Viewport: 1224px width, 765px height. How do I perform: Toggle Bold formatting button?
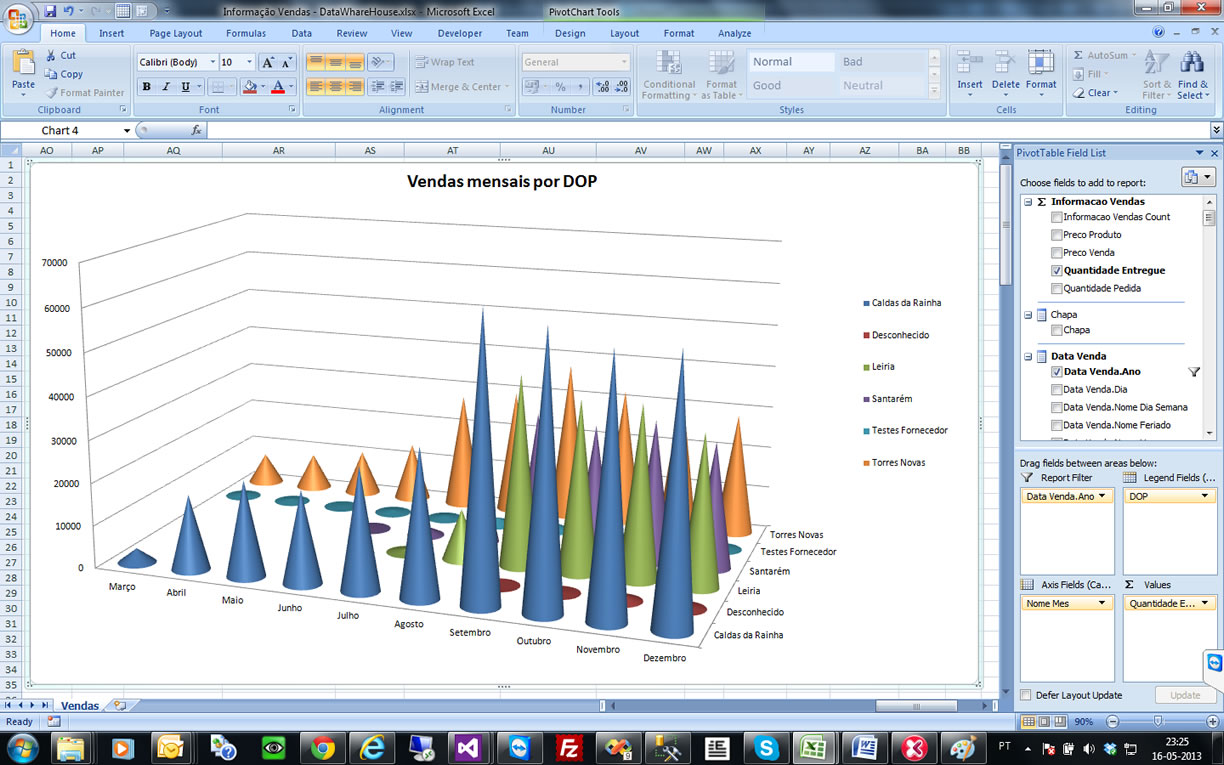(147, 87)
